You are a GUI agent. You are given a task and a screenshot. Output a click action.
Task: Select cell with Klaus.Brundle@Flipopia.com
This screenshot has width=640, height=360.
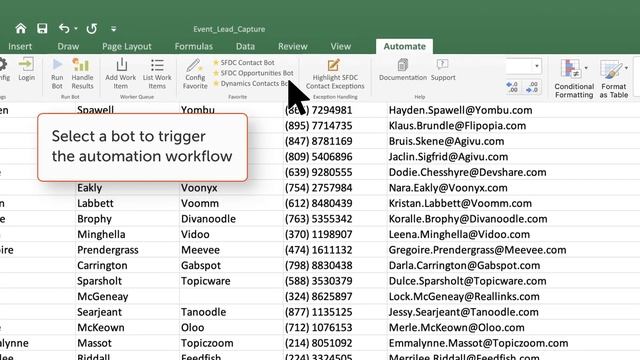click(457, 126)
